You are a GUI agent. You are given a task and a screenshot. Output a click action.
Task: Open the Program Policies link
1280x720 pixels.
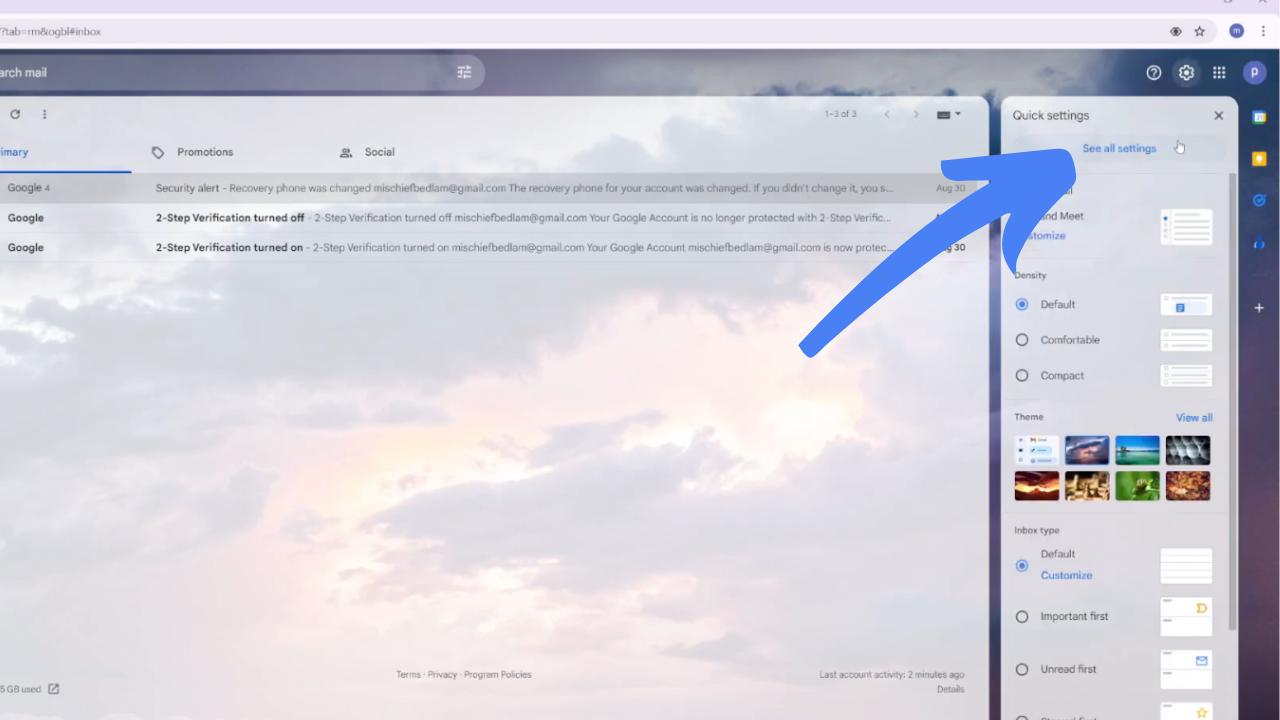(x=498, y=675)
